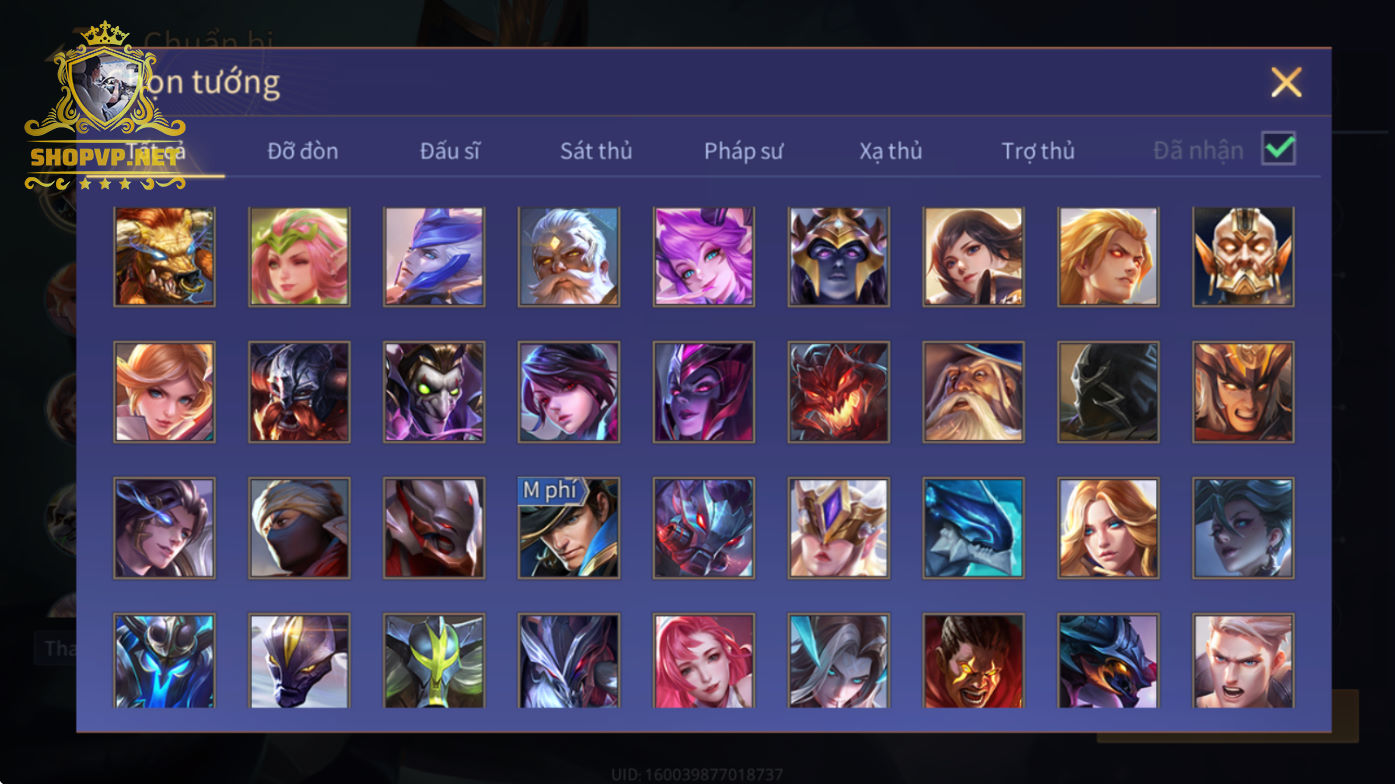The height and width of the screenshot is (784, 1395).
Task: Filter heroes by 'Xạ thủ' tab
Action: (890, 151)
